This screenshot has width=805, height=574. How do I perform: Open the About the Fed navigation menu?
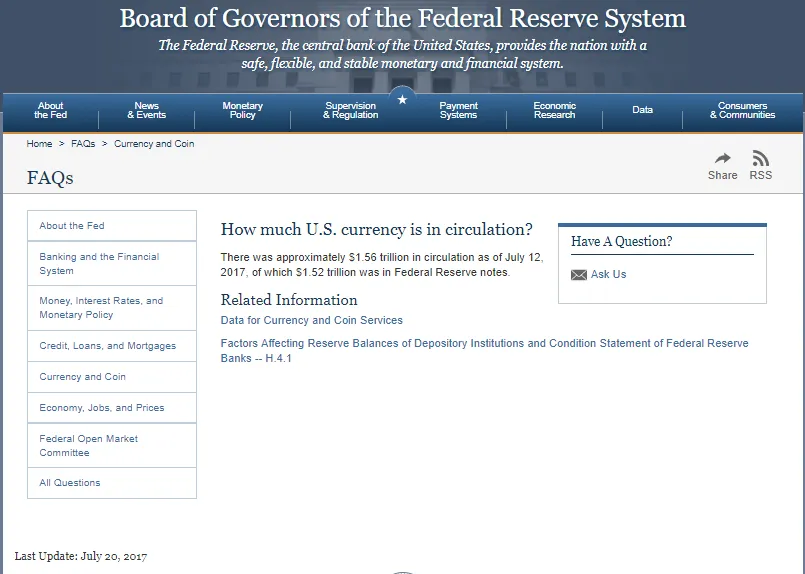pyautogui.click(x=50, y=110)
